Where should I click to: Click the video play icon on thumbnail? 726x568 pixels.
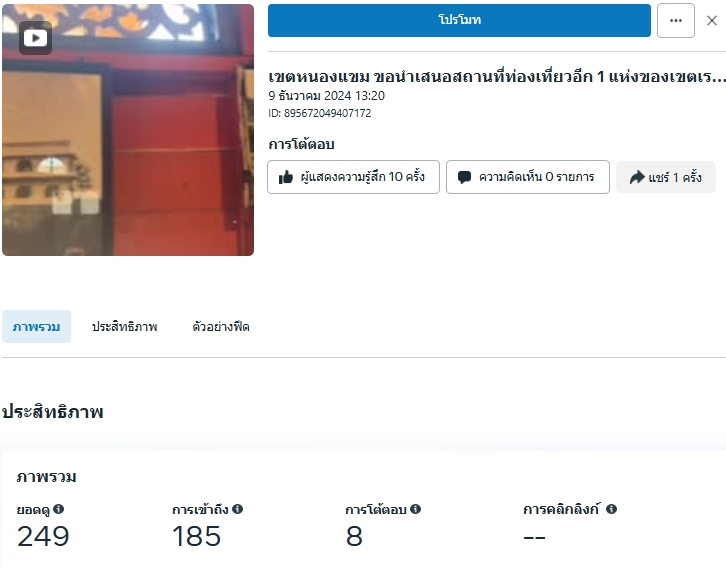pos(35,38)
